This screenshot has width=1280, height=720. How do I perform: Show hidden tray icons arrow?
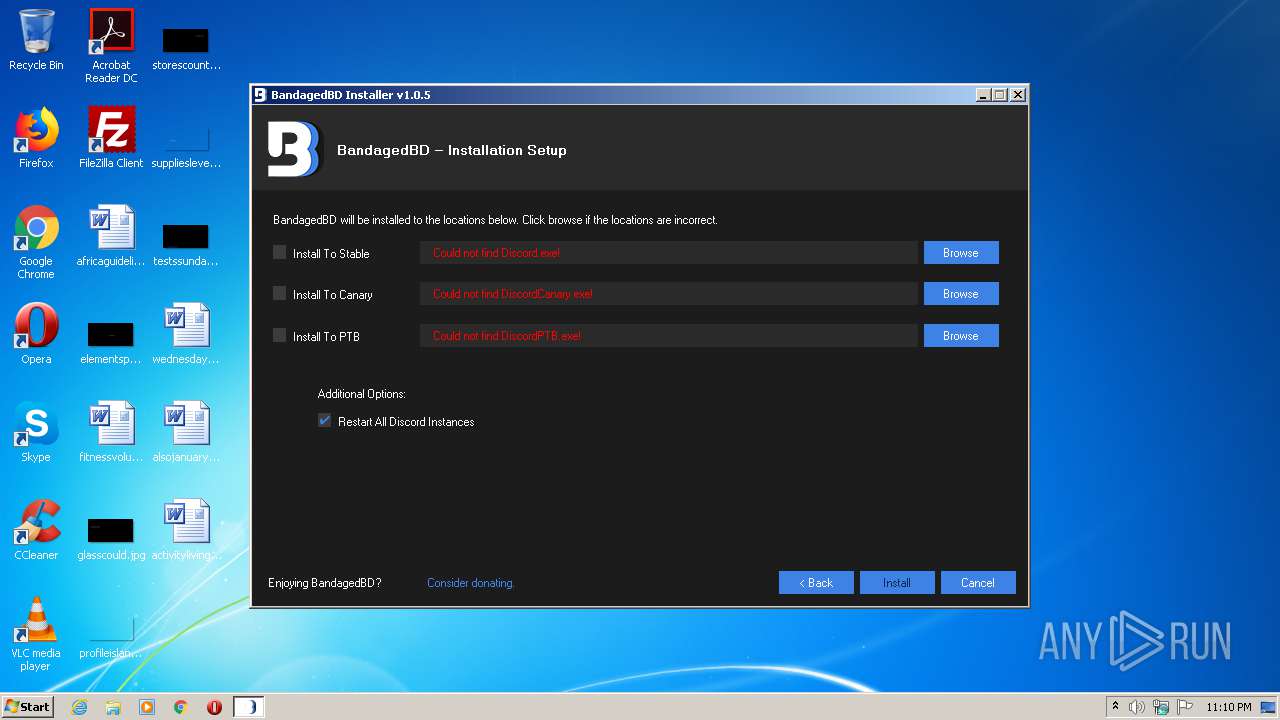click(x=1115, y=706)
